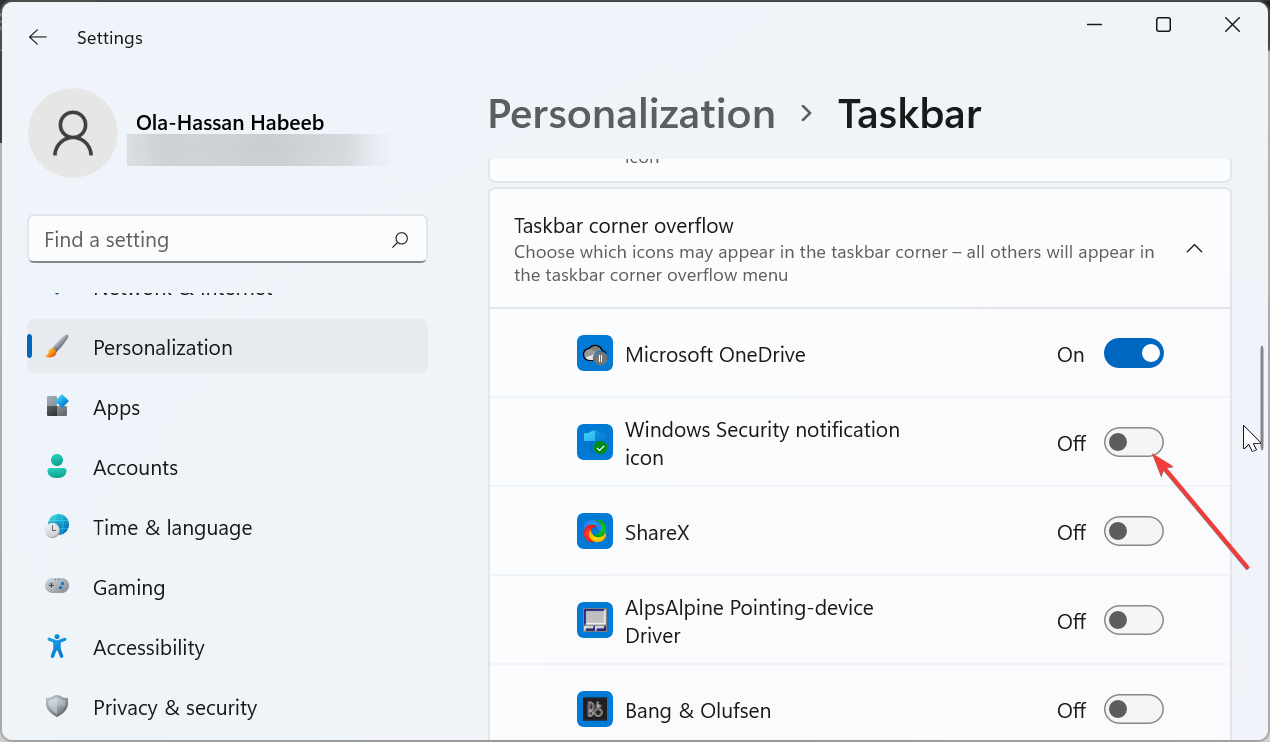This screenshot has width=1270, height=742.
Task: Click the Personalization breadcrumb link
Action: click(631, 114)
